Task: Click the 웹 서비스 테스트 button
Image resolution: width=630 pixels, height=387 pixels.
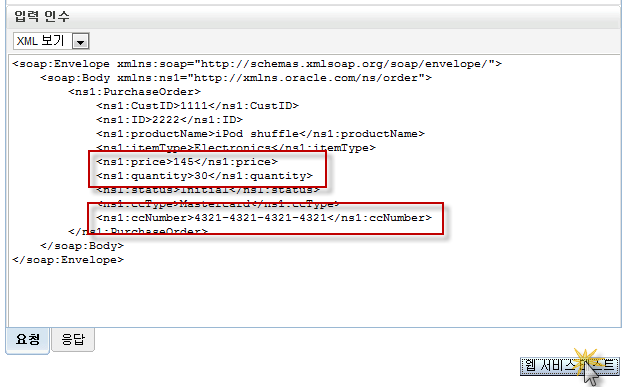Action: tap(569, 366)
